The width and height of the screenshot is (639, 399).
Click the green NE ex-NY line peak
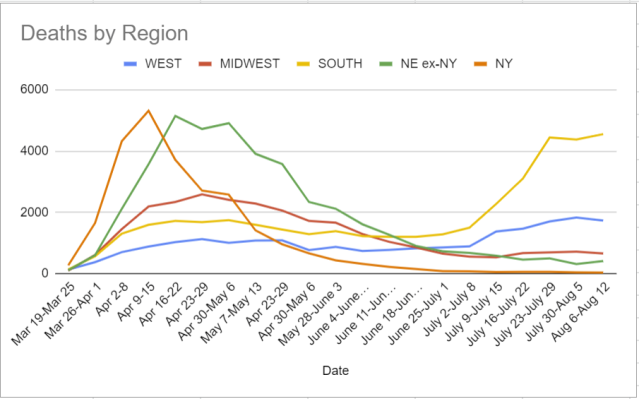tap(175, 116)
